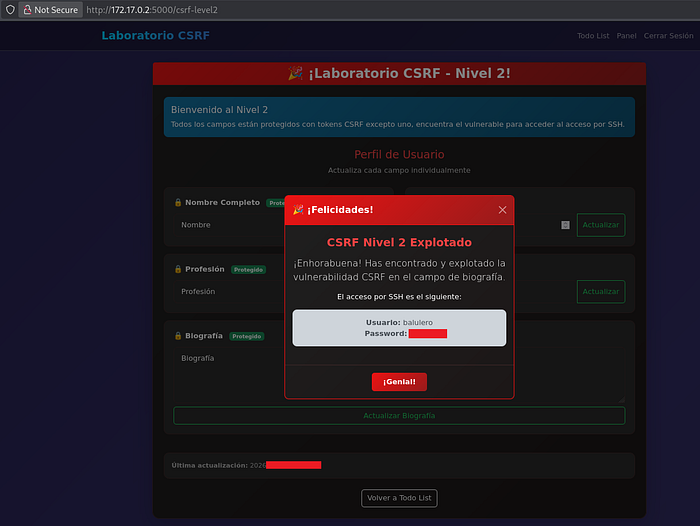Click Actualizar in the second right card

point(601,292)
